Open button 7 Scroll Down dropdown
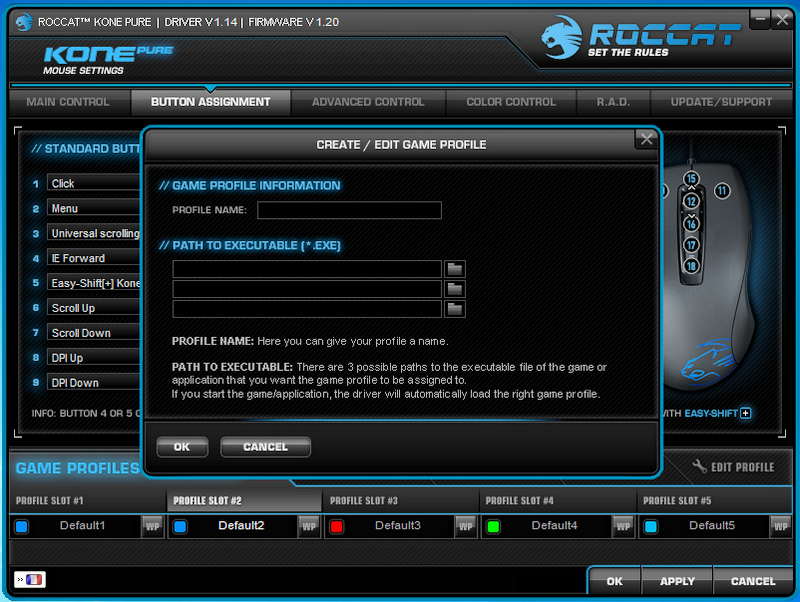The width and height of the screenshot is (800, 602). click(94, 333)
